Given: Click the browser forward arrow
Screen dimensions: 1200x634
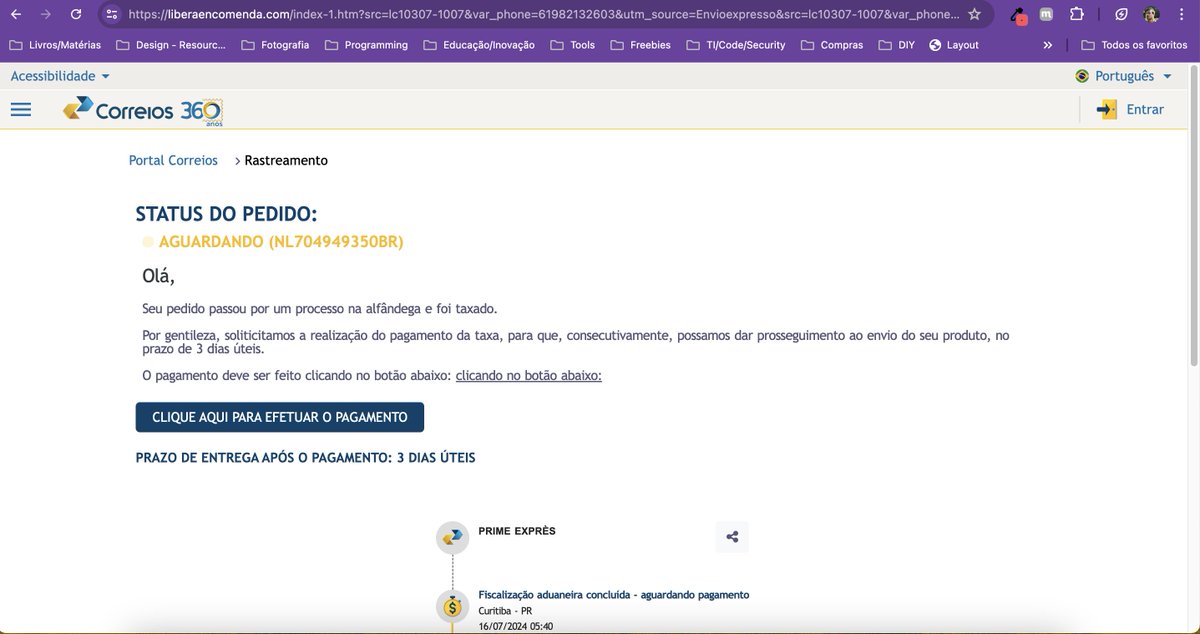Looking at the screenshot, I should pyautogui.click(x=45, y=14).
